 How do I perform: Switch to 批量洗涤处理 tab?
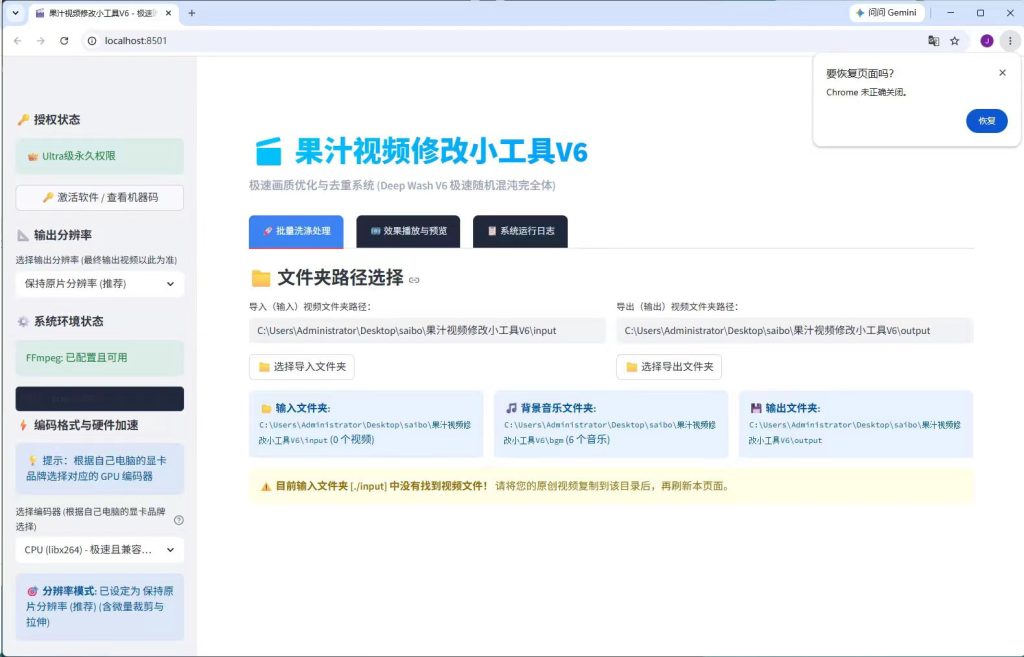coord(296,231)
